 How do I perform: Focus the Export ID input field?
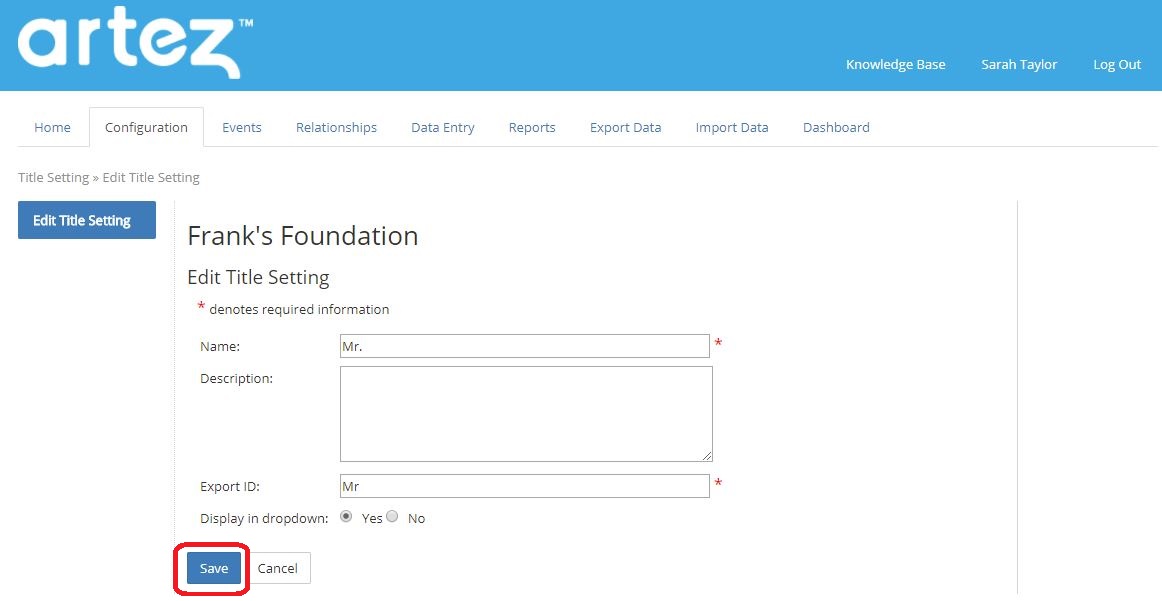[525, 486]
